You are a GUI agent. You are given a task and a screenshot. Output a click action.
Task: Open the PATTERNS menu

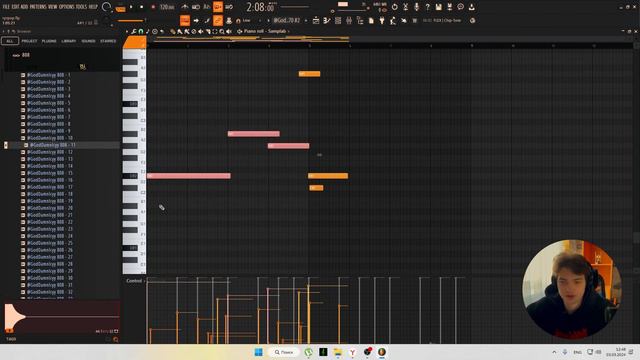click(38, 7)
